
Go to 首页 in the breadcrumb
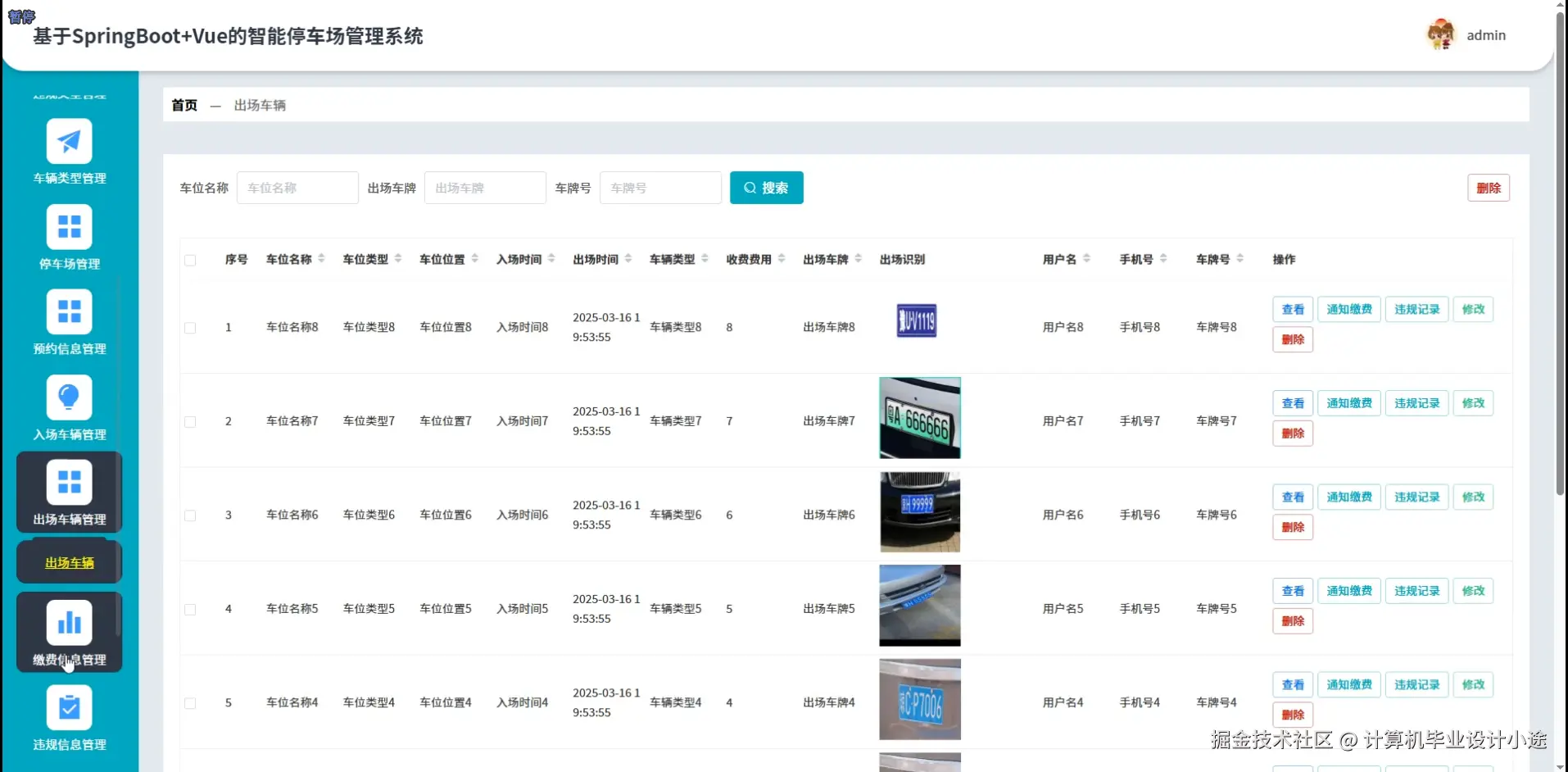coord(184,105)
